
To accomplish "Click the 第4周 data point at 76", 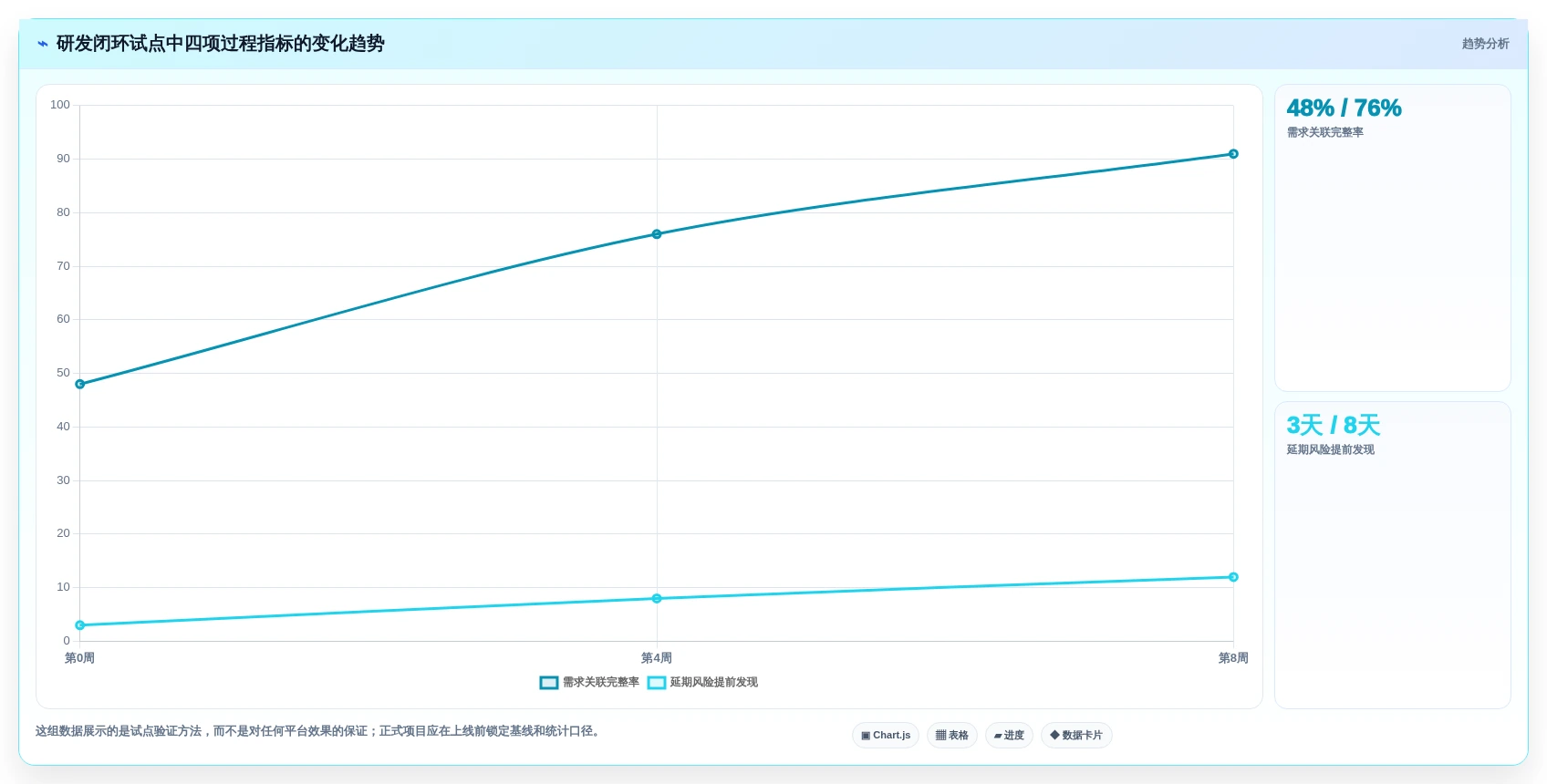I will click(x=657, y=234).
